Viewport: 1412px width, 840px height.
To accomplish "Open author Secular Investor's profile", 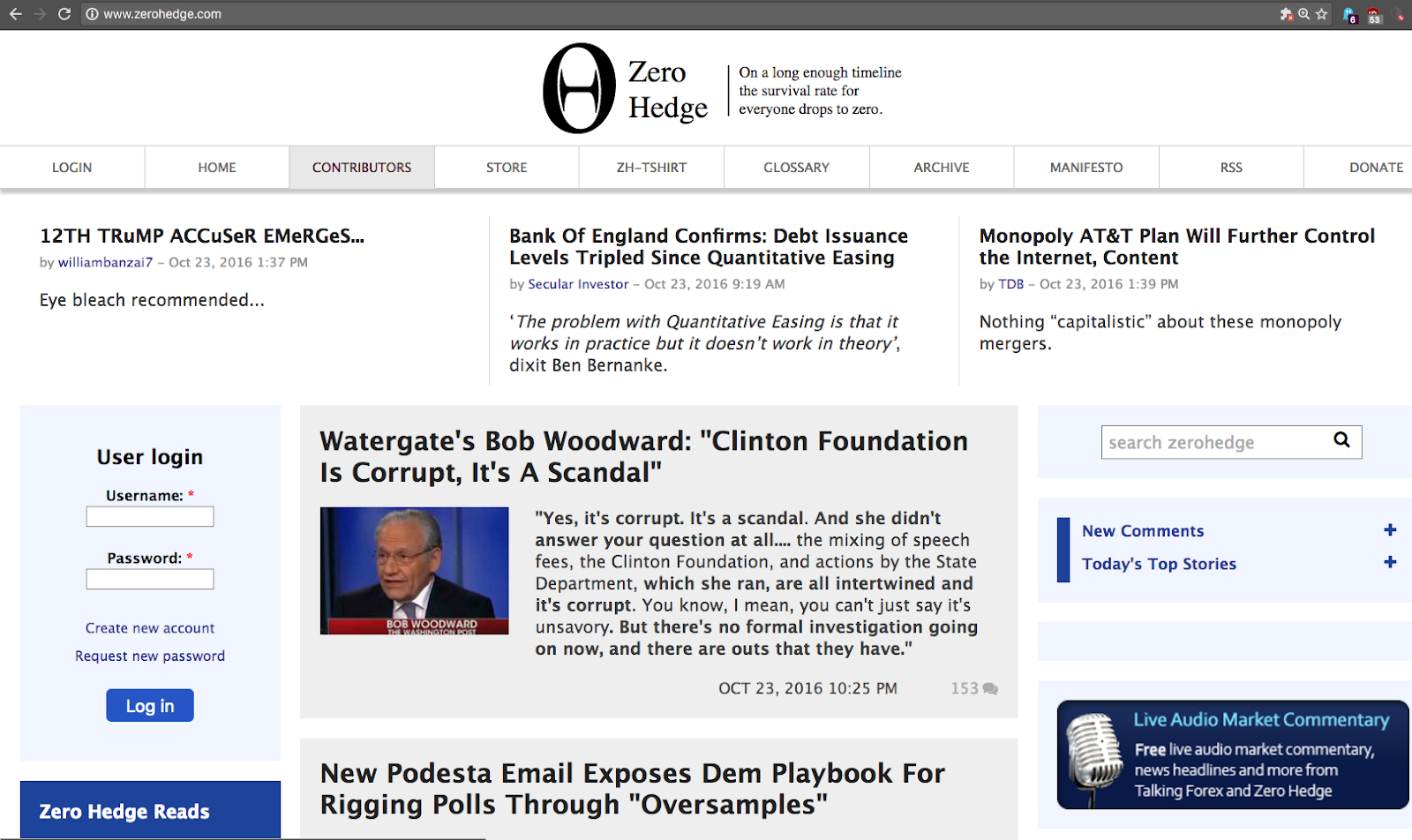I will 578,284.
